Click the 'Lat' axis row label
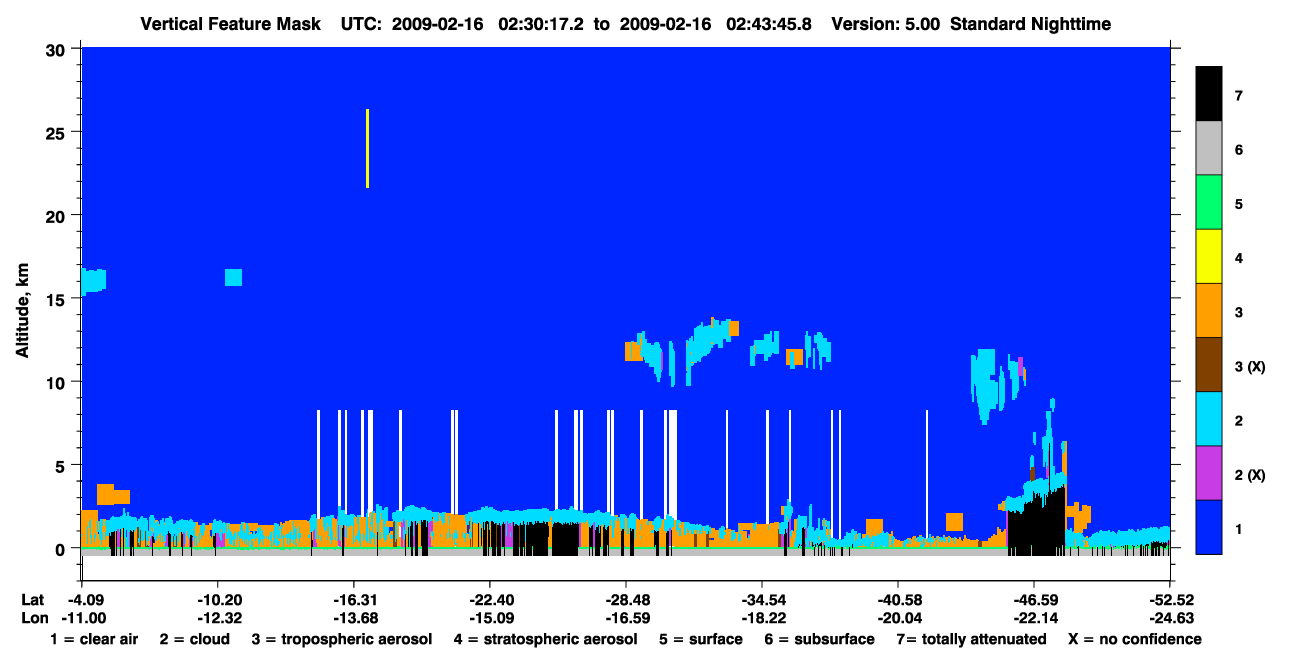 pos(33,600)
